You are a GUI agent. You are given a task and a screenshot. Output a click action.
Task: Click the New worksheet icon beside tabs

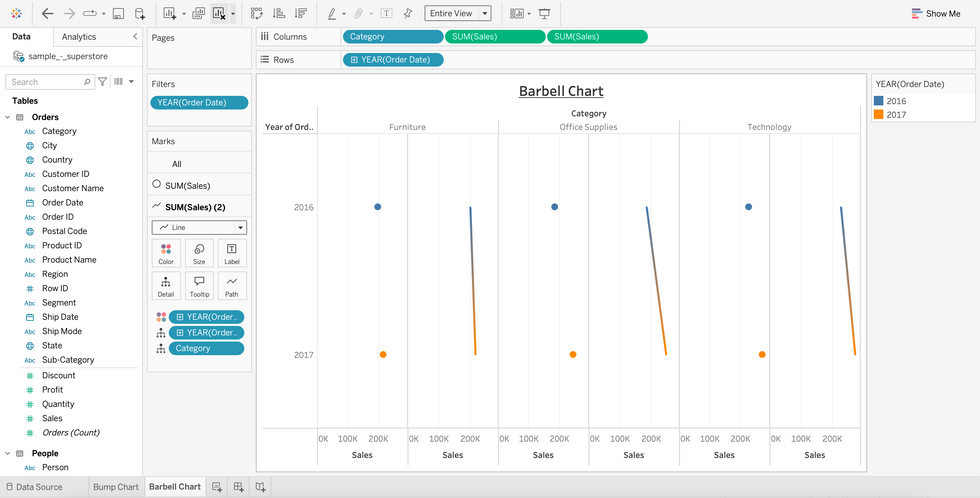218,487
